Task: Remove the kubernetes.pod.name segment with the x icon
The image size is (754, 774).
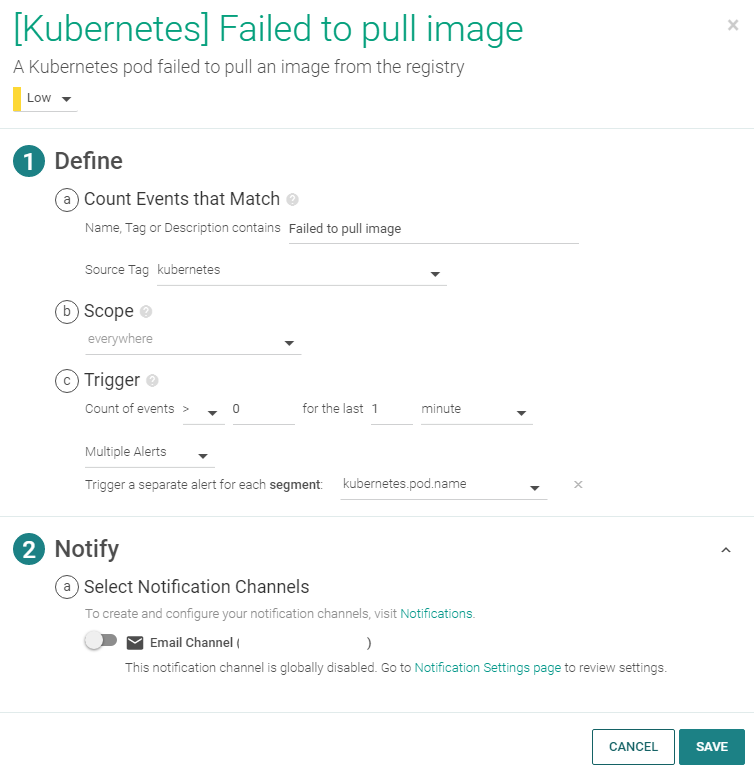Action: click(578, 485)
